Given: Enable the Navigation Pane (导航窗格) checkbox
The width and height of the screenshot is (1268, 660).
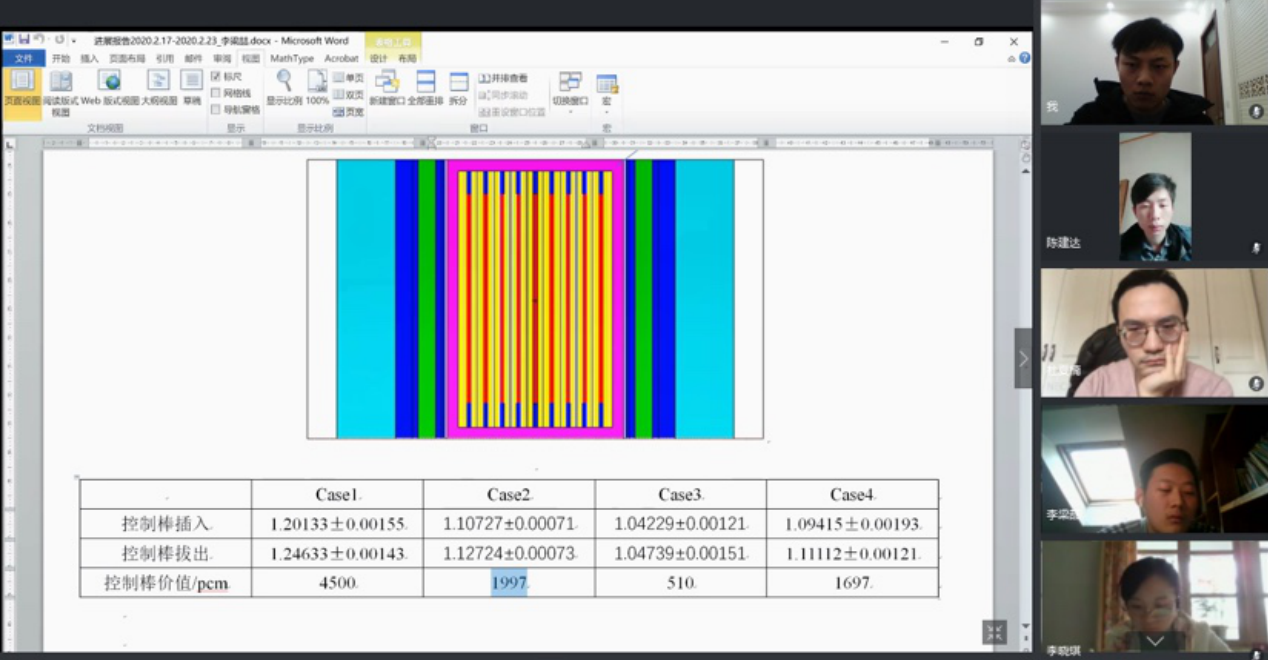Looking at the screenshot, I should (x=216, y=109).
